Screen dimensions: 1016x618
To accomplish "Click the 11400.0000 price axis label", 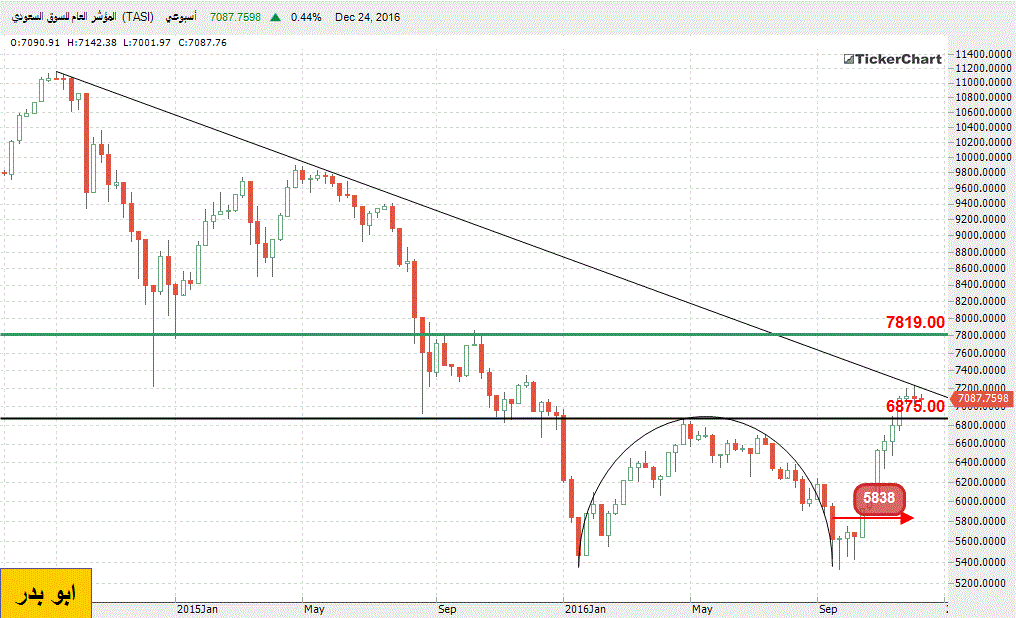I will click(979, 54).
